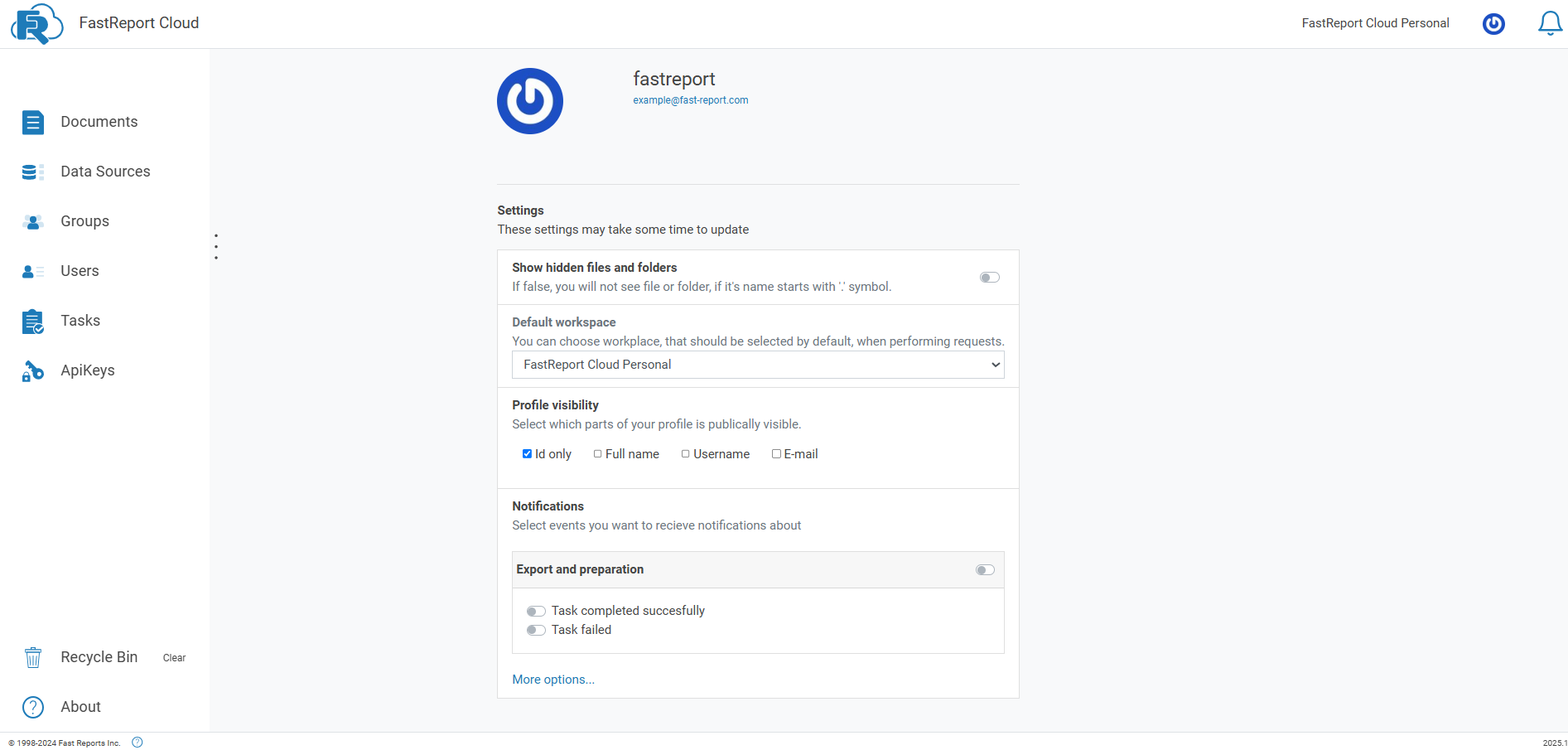Click the Recycle Bin trash icon
The width and height of the screenshot is (1568, 750).
point(33,657)
